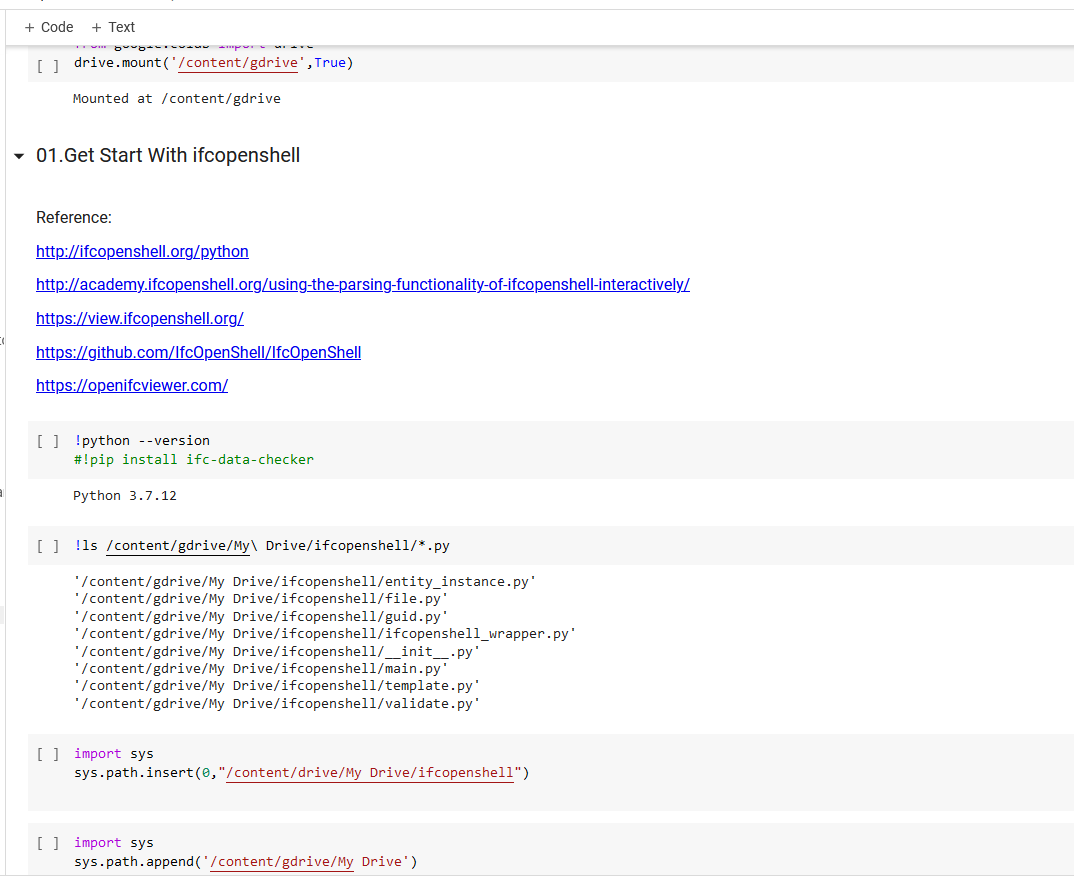The height and width of the screenshot is (881, 1074).
Task: Run the sys.path.append cell
Action: [47, 843]
